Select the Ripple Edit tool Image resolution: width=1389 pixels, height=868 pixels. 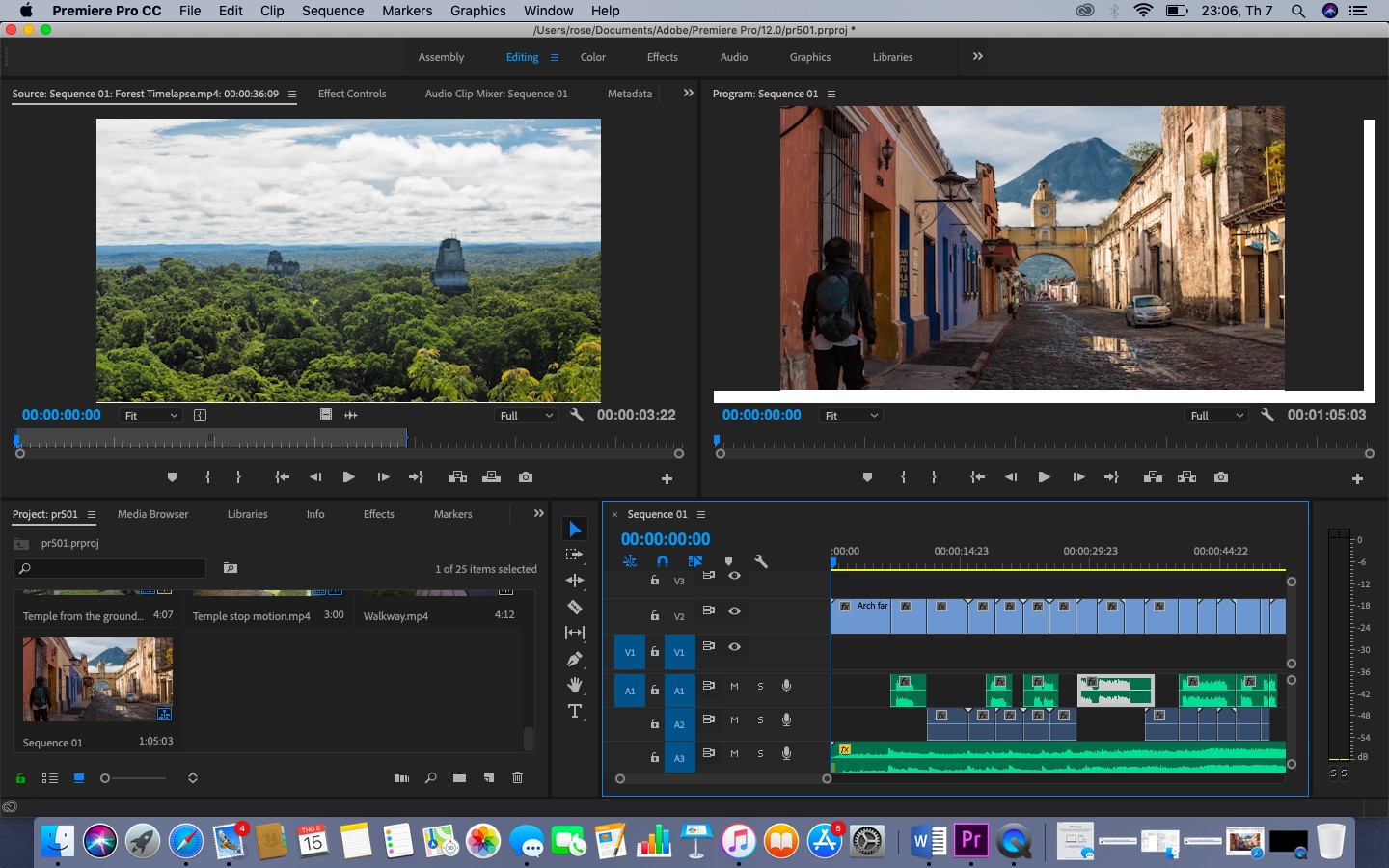pos(575,581)
